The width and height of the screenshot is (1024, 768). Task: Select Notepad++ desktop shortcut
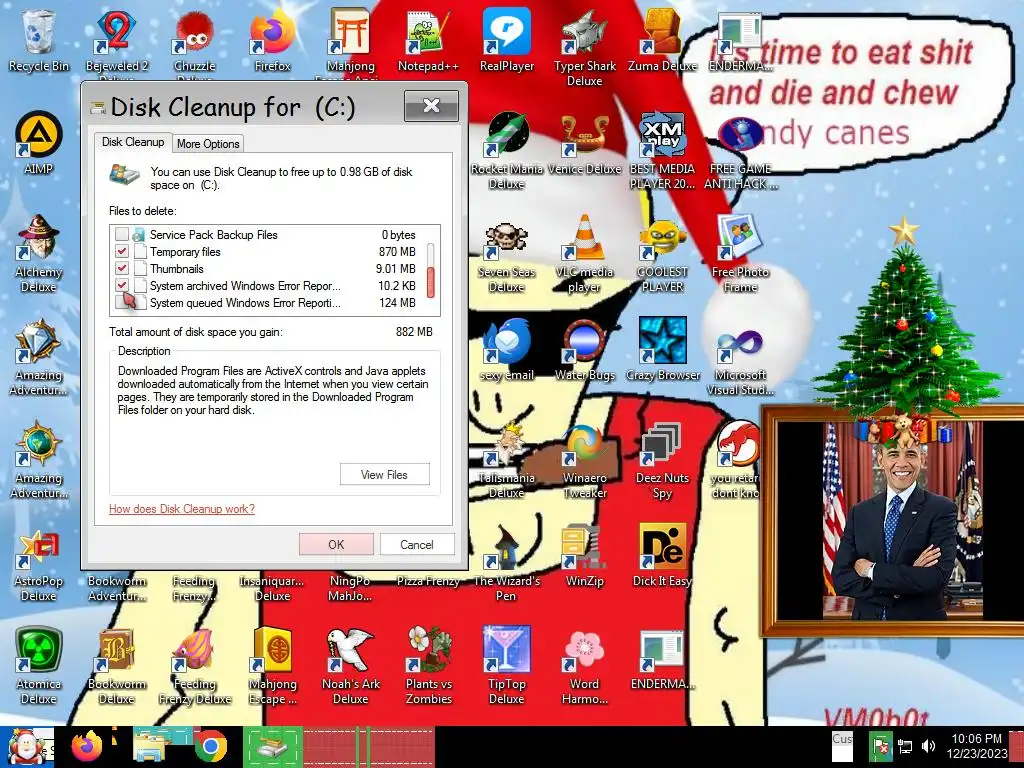(x=428, y=39)
